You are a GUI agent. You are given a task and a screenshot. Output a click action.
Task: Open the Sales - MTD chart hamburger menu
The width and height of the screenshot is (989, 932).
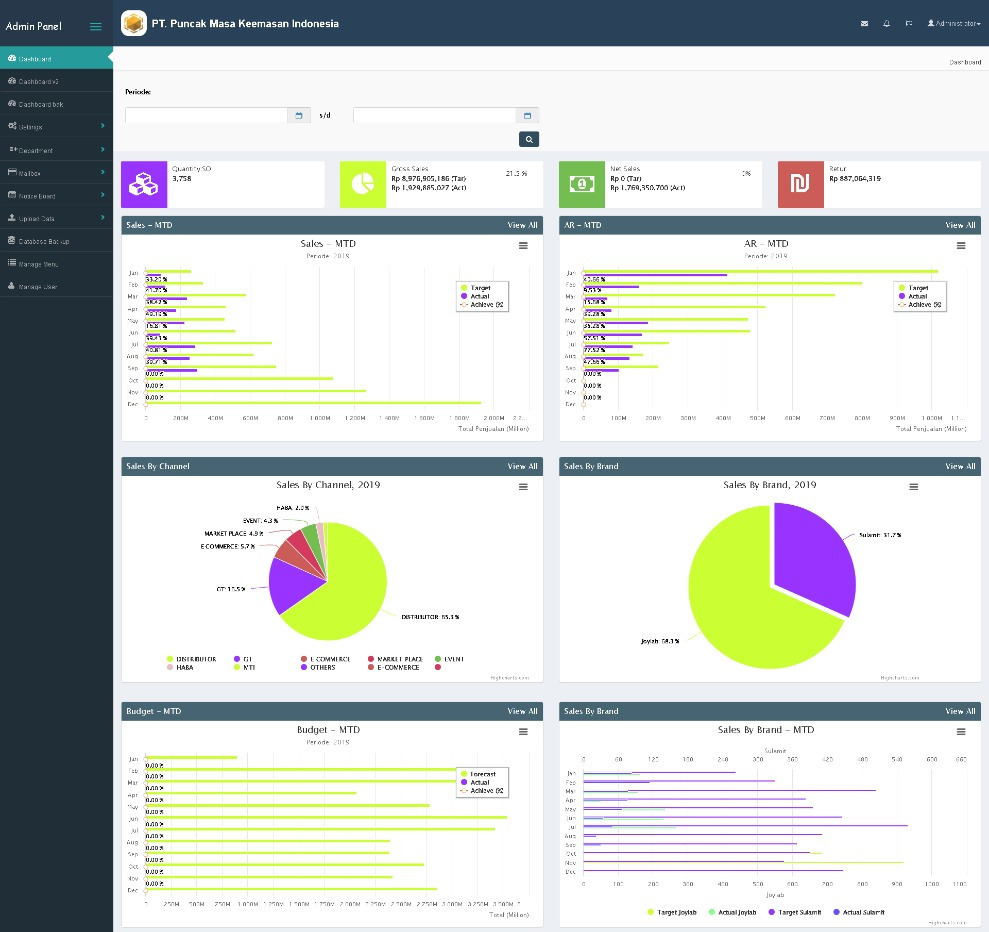[x=523, y=245]
